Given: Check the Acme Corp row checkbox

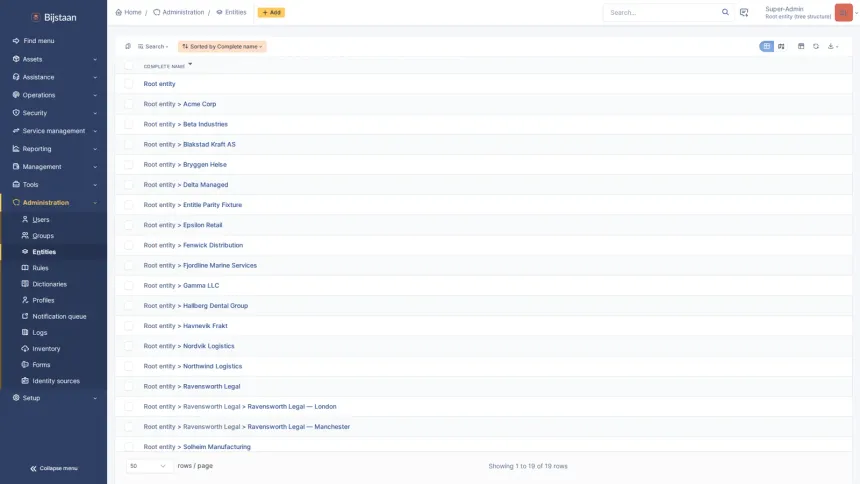Looking at the screenshot, I should (128, 104).
